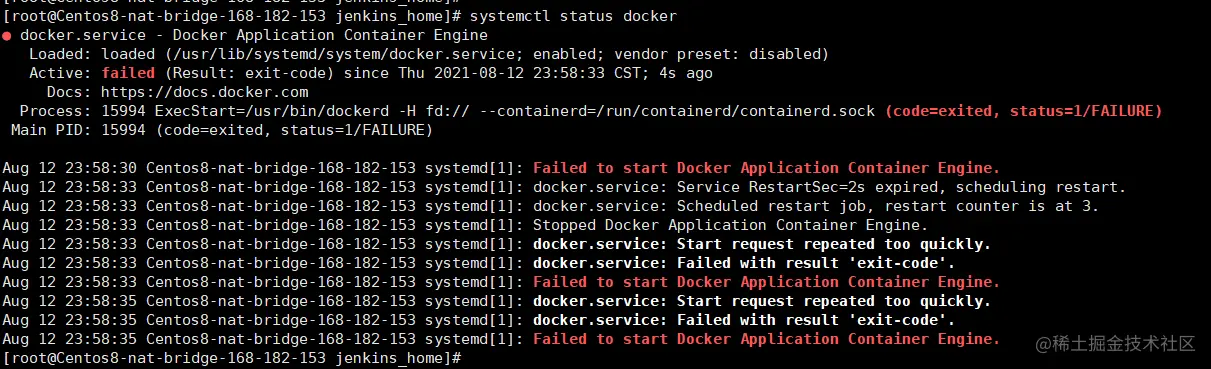Click the first 'Failed to start Docker' log message

[766, 168]
